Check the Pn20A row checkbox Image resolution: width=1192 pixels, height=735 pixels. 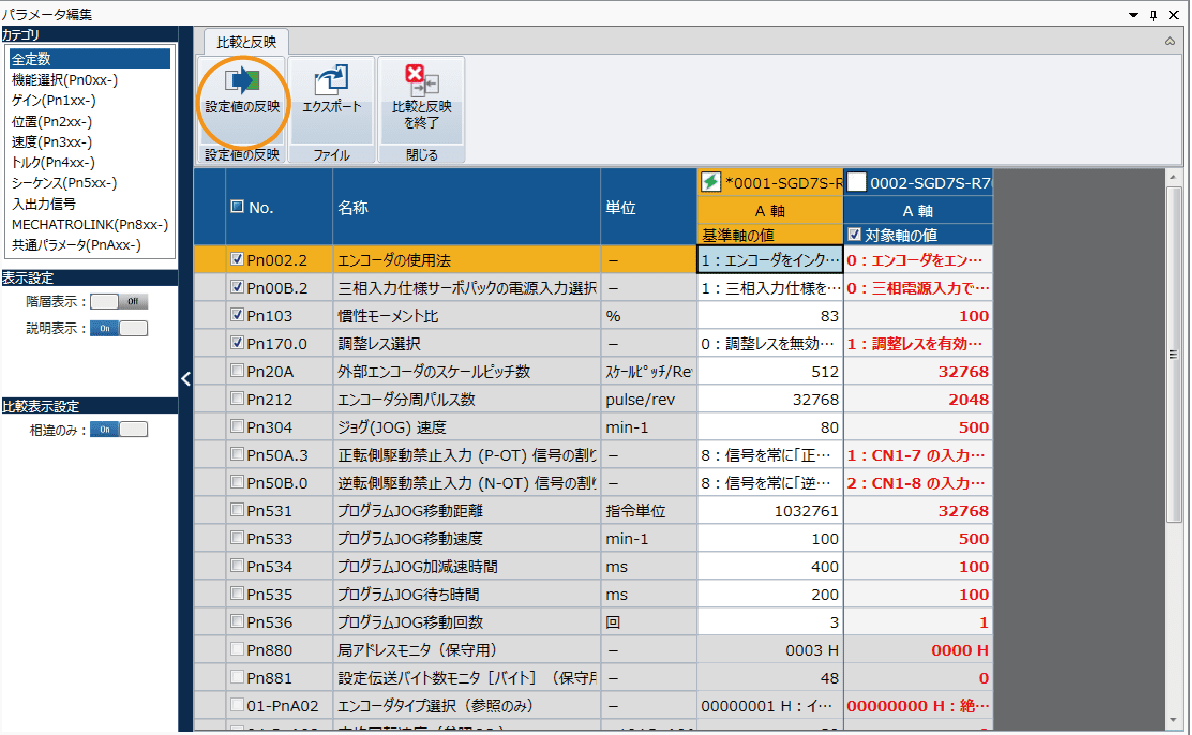237,371
